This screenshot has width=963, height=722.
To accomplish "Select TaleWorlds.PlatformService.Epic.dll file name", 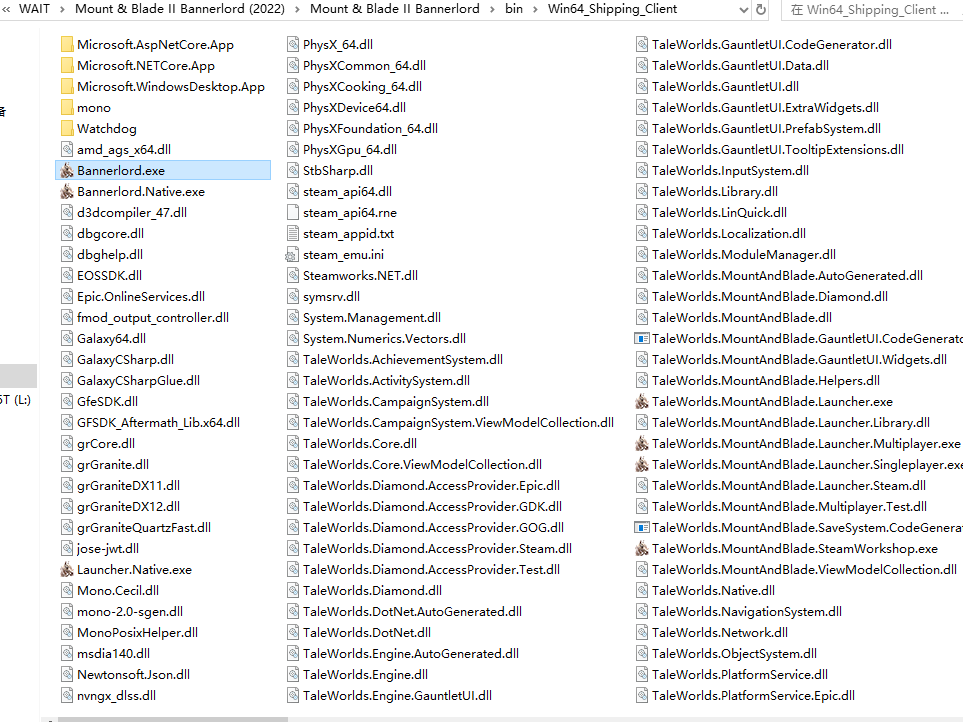I will pos(754,696).
